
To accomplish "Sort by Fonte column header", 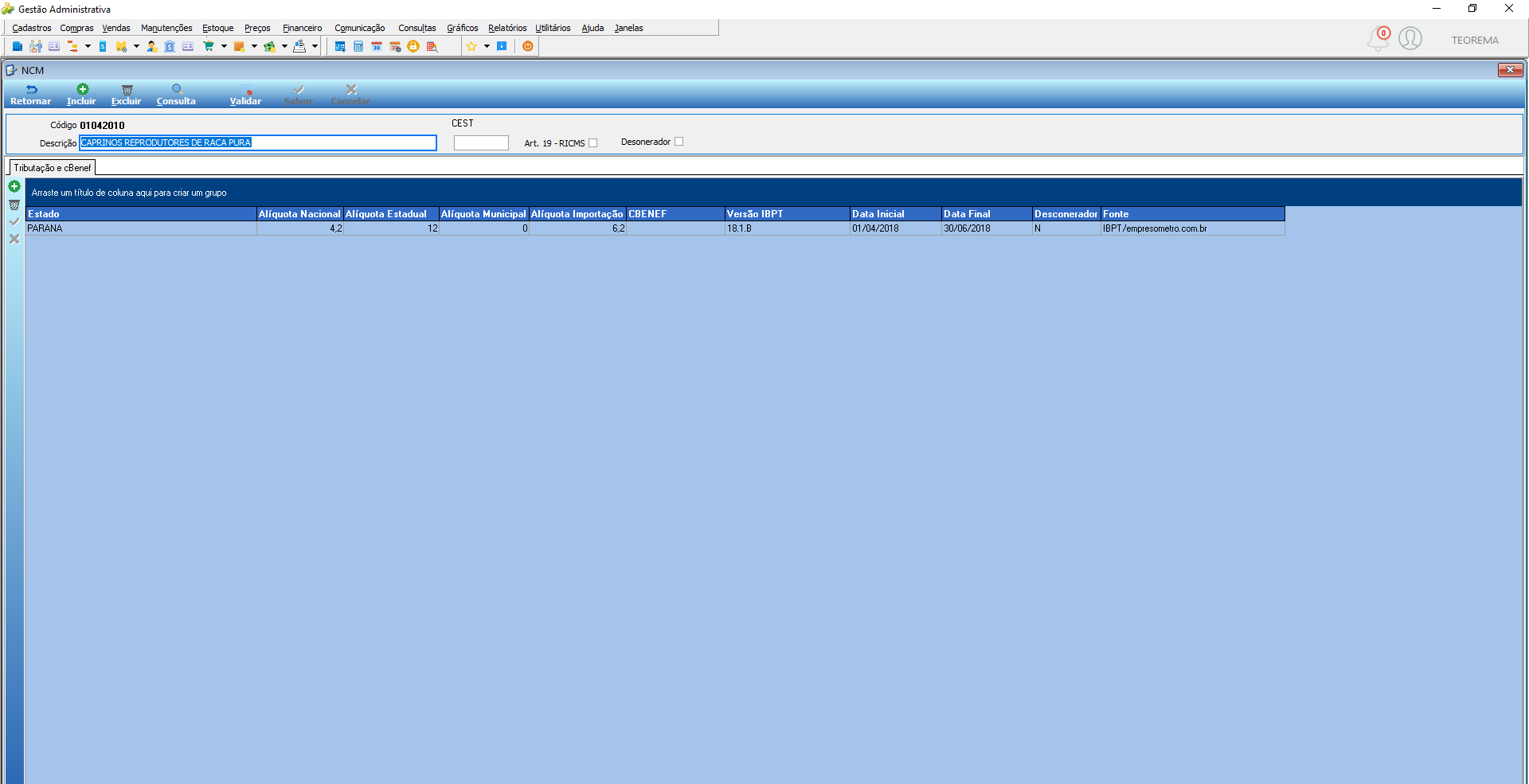I will [x=1193, y=214].
